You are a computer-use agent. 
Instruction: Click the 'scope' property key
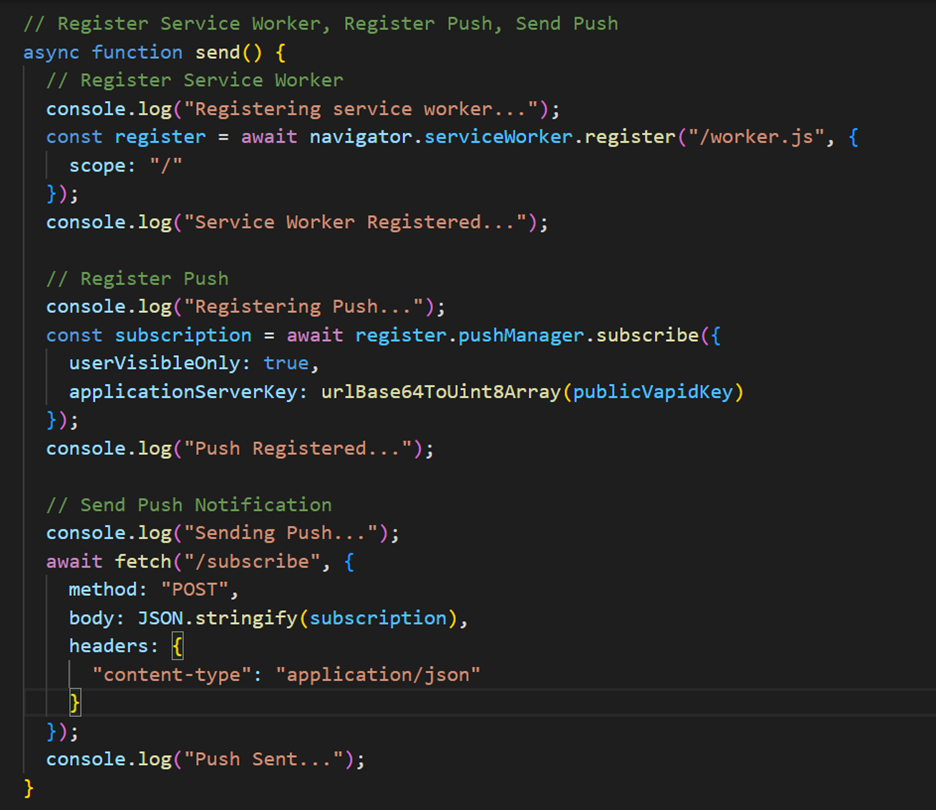pos(96,166)
